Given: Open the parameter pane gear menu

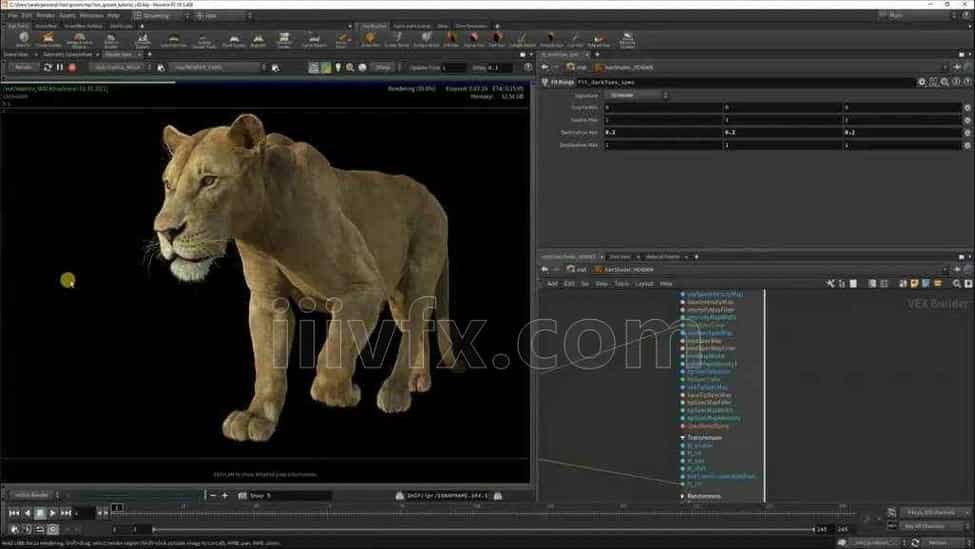Looking at the screenshot, I should tap(922, 82).
